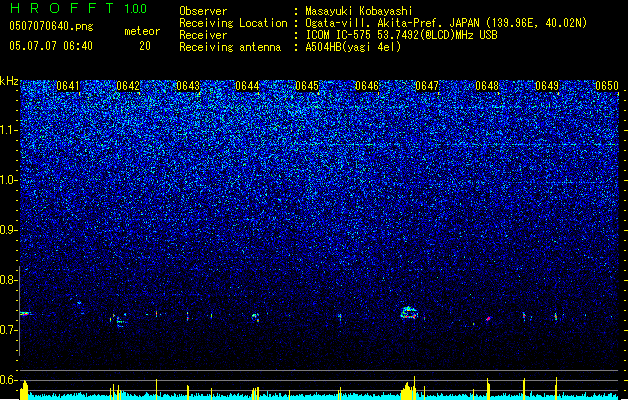Image resolution: width=629 pixels, height=400 pixels.
Task: Click the A504HB(yagi 4el) antenna text
Action: (x=353, y=47)
